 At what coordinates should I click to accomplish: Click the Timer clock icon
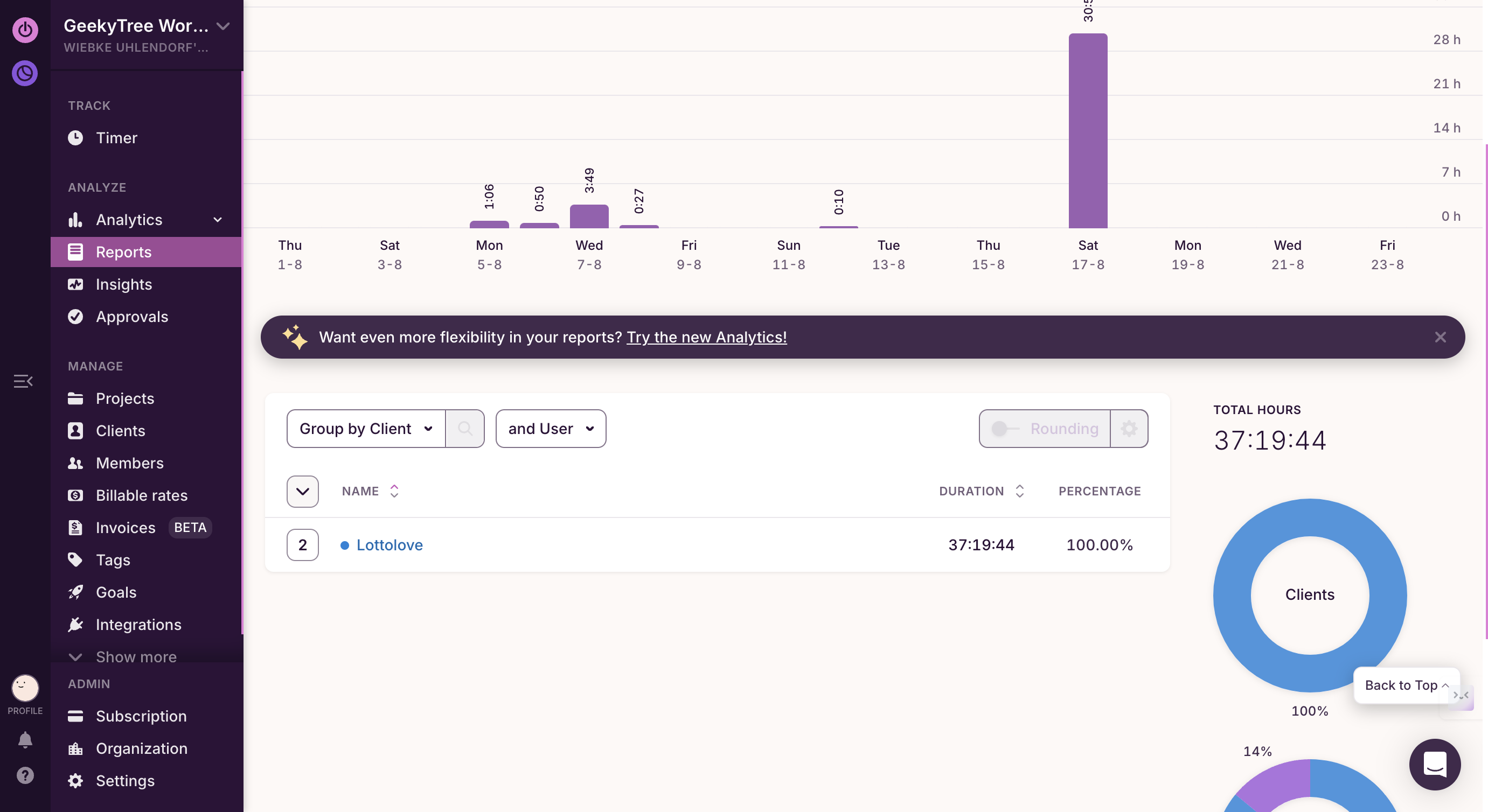pyautogui.click(x=75, y=138)
